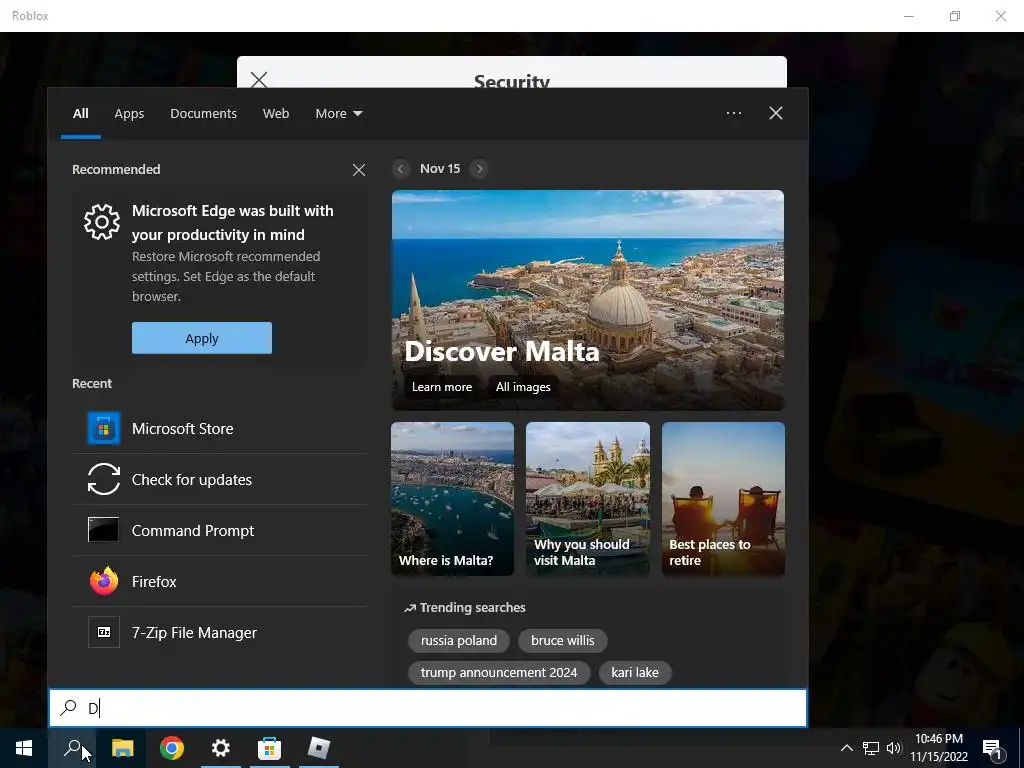This screenshot has height=768, width=1024.
Task: Switch to the Web tab
Action: pyautogui.click(x=276, y=114)
